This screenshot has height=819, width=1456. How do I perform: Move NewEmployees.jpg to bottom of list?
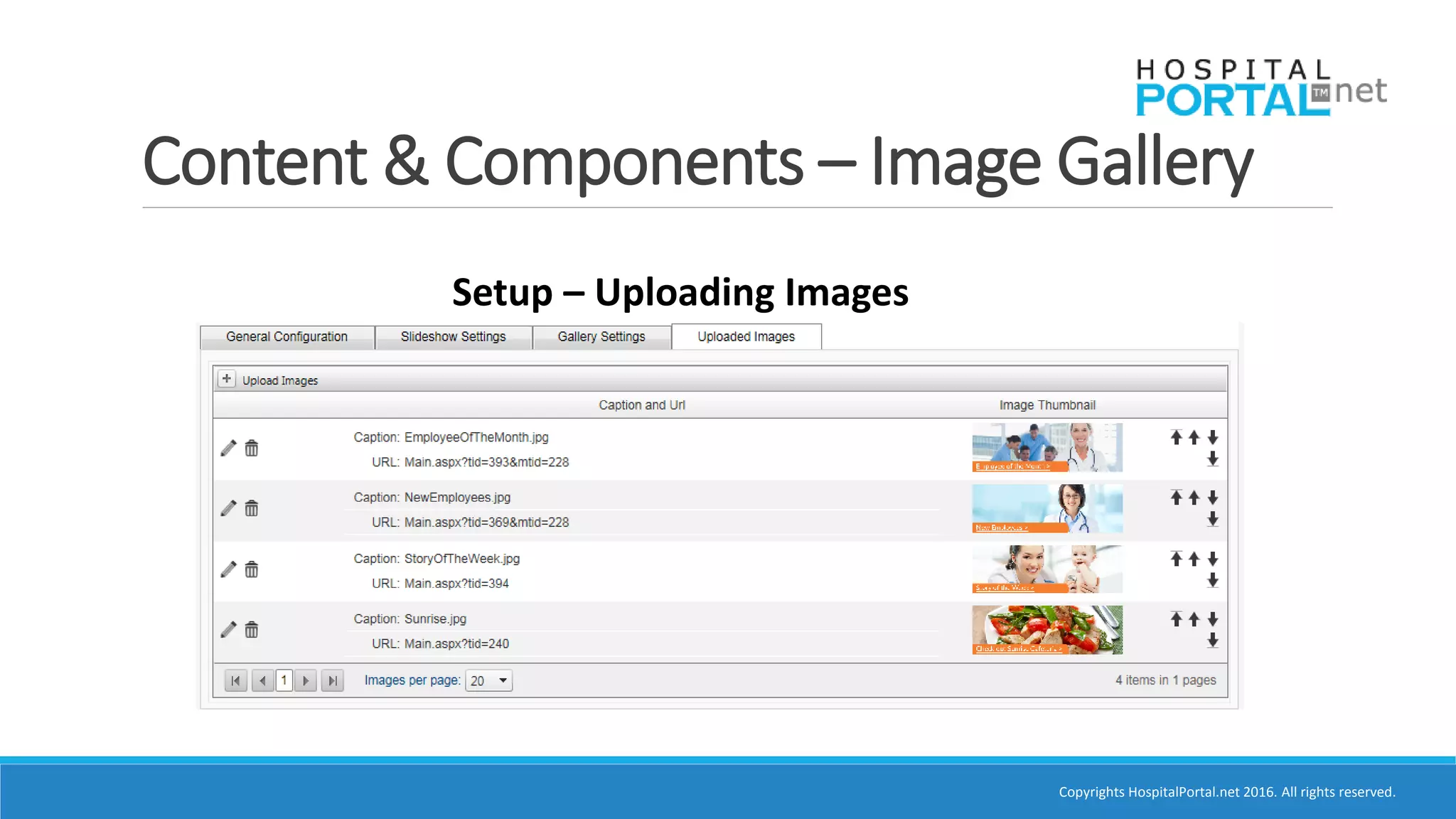point(1213,520)
